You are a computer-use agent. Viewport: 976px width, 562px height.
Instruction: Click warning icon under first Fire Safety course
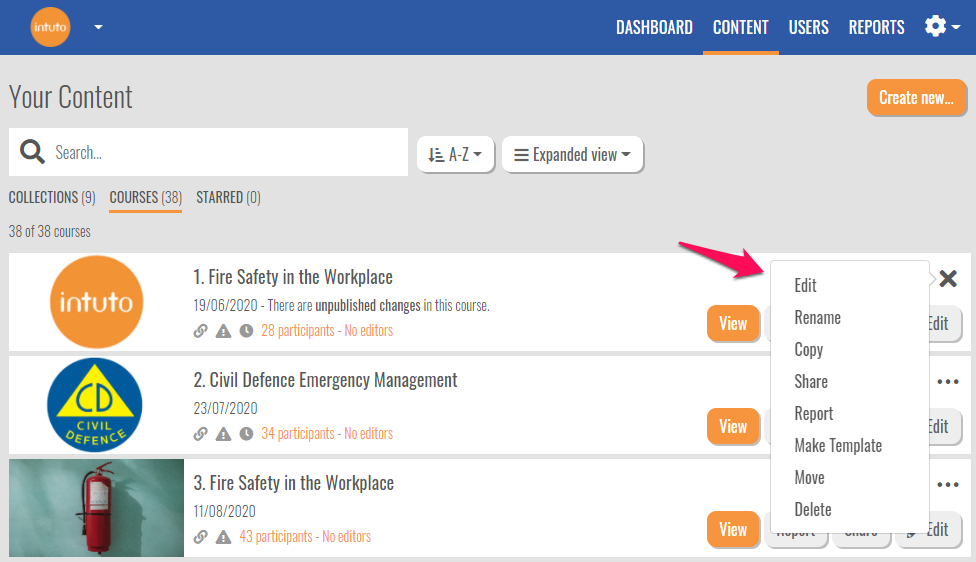point(223,331)
